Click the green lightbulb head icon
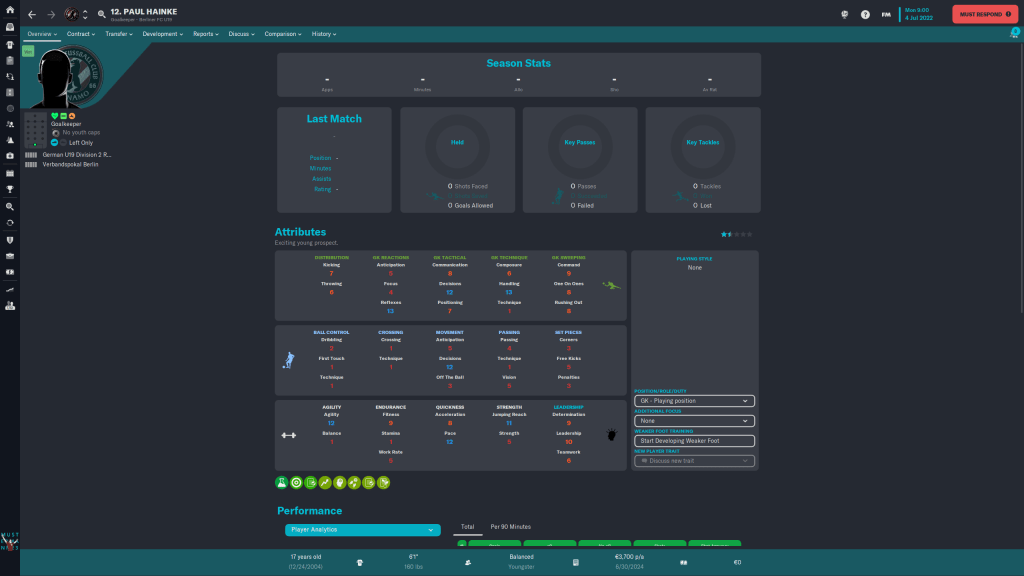 340,482
